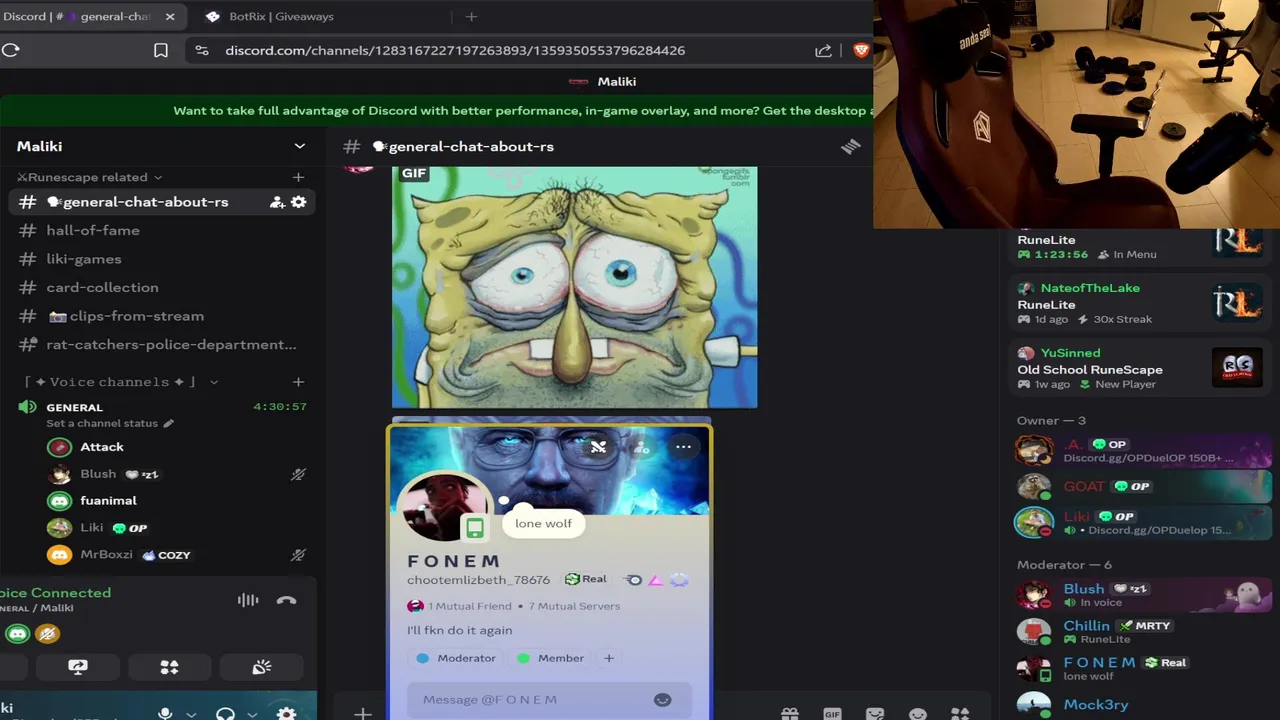Create channel in Voice channels category
Viewport: 1280px width, 720px height.
pos(298,382)
